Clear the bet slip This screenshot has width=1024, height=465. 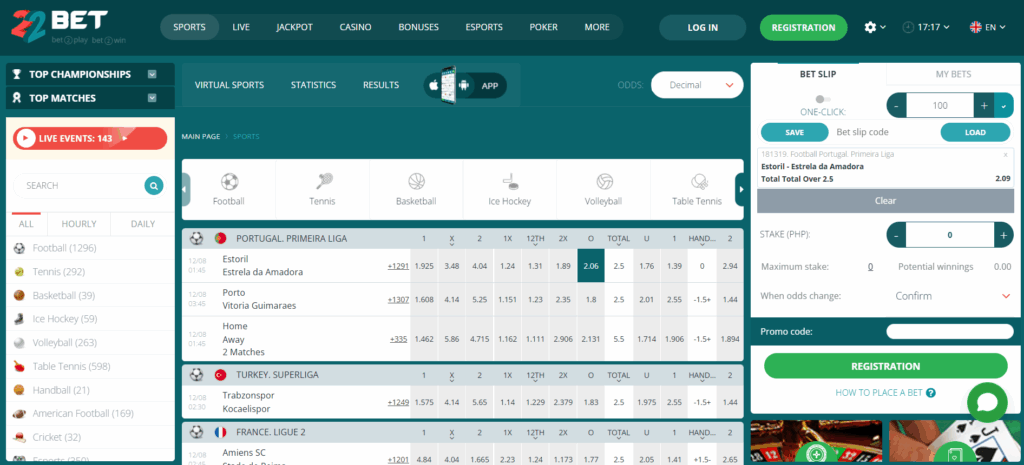tap(886, 200)
